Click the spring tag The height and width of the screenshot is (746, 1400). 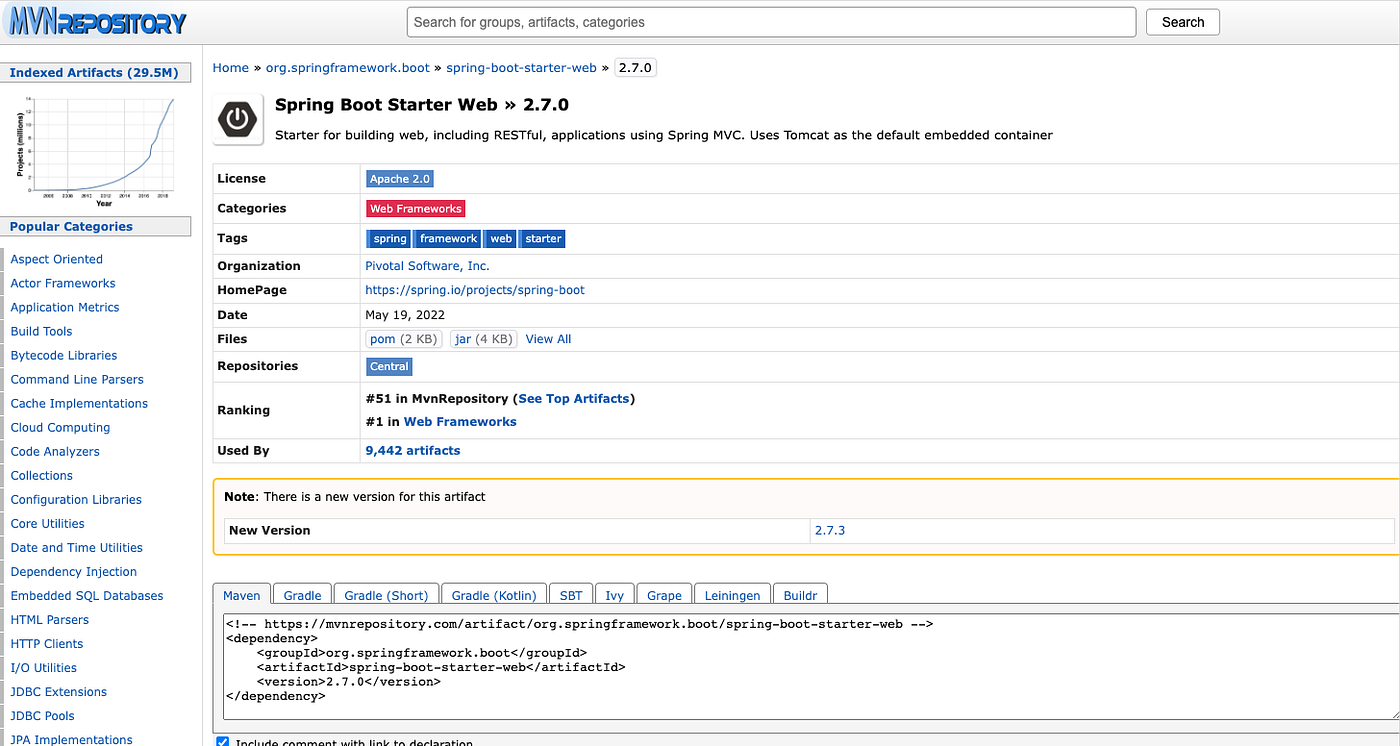coord(389,239)
